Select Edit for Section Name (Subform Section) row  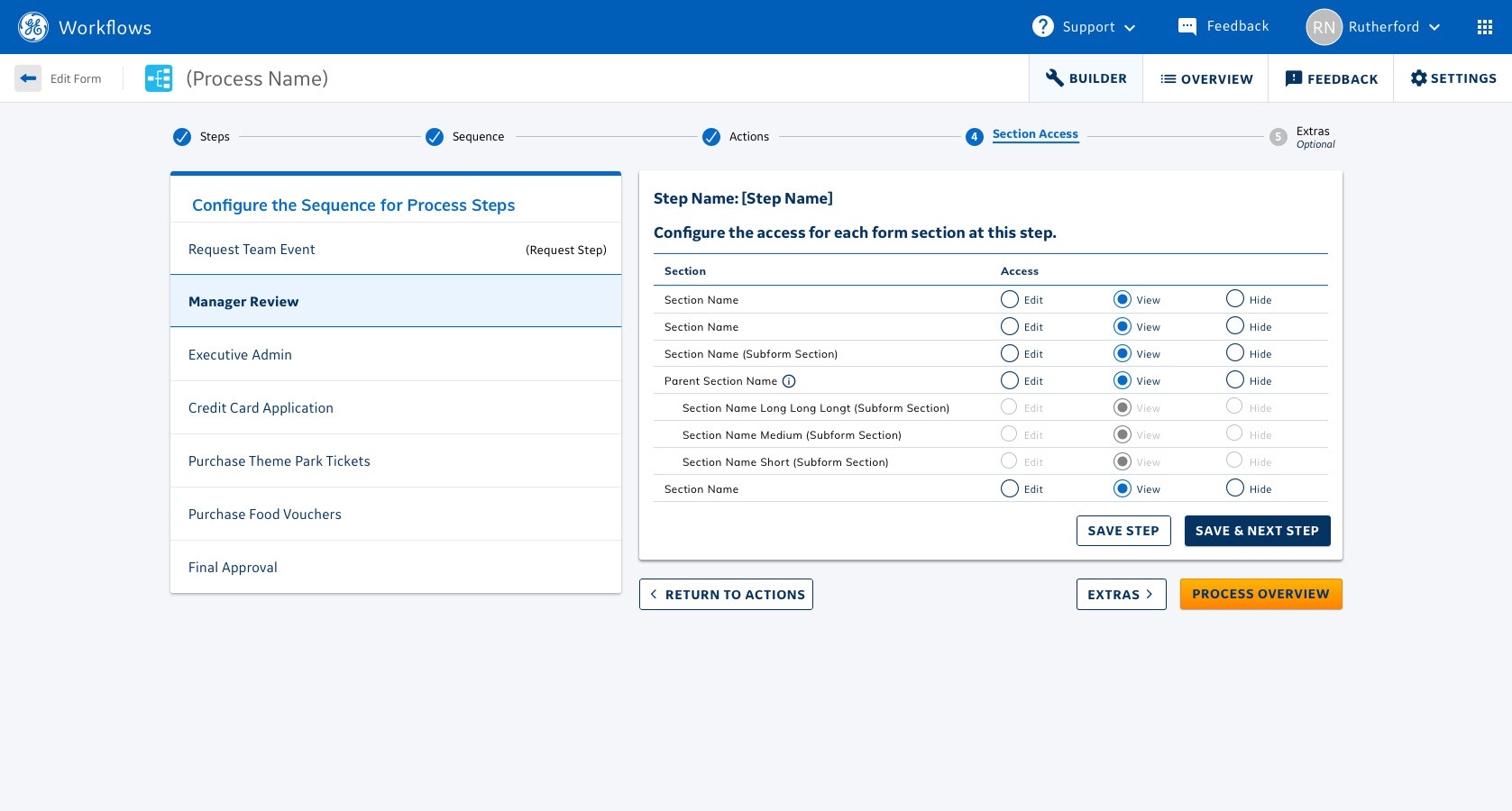click(x=1010, y=353)
